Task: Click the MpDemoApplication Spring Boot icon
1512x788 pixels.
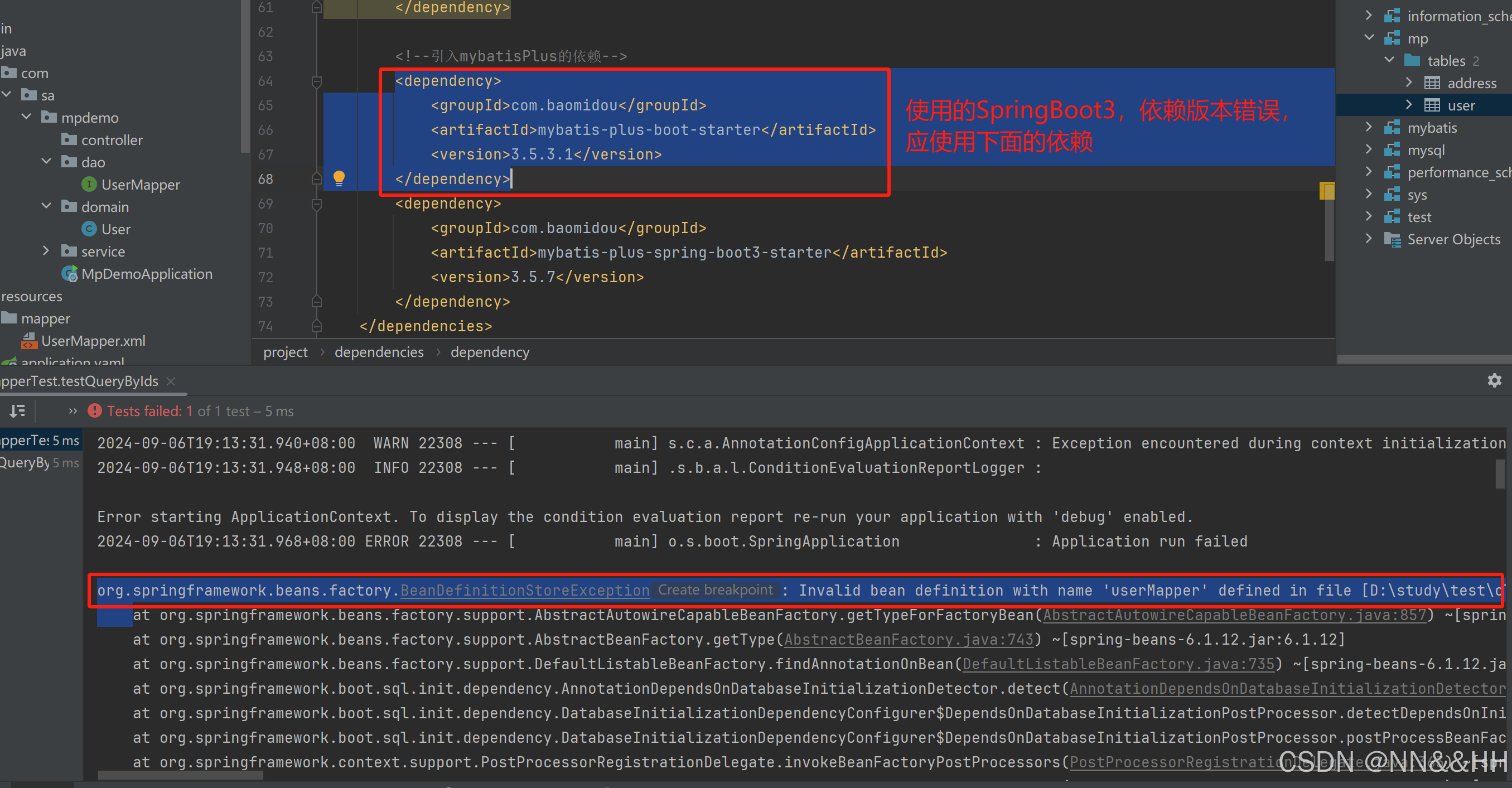Action: 69,273
